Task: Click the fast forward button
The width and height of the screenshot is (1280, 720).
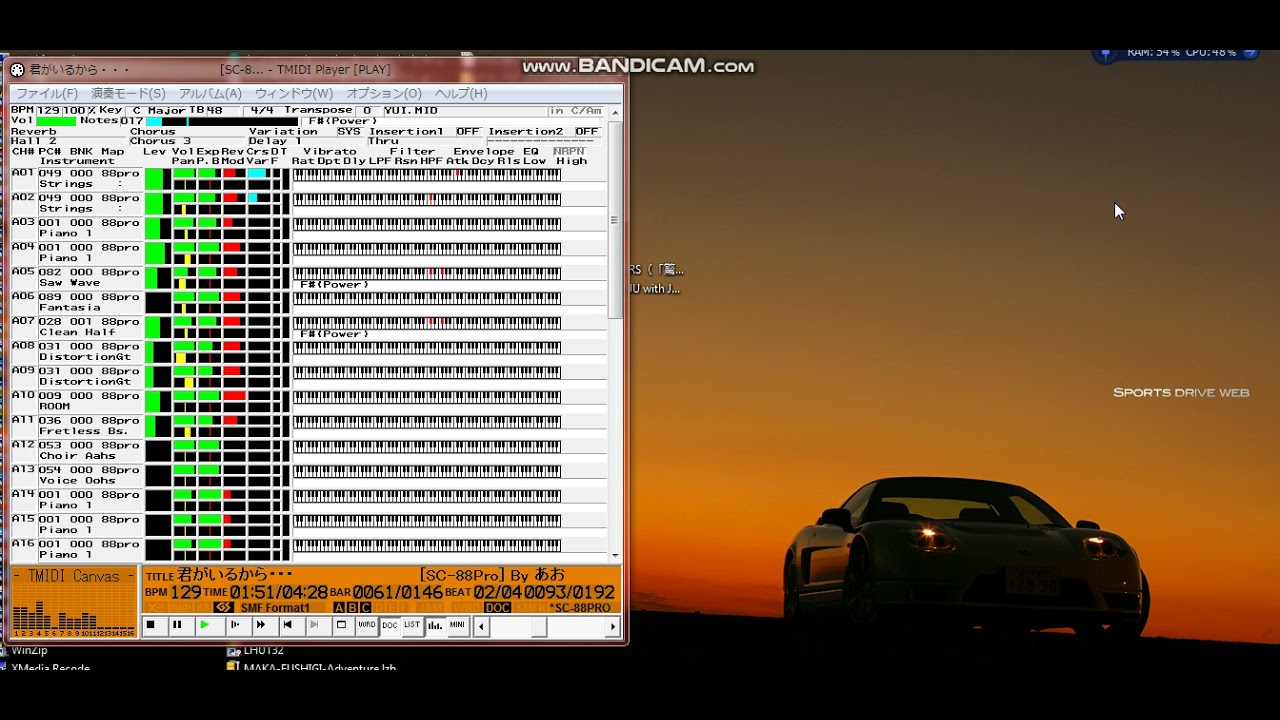Action: [260, 625]
